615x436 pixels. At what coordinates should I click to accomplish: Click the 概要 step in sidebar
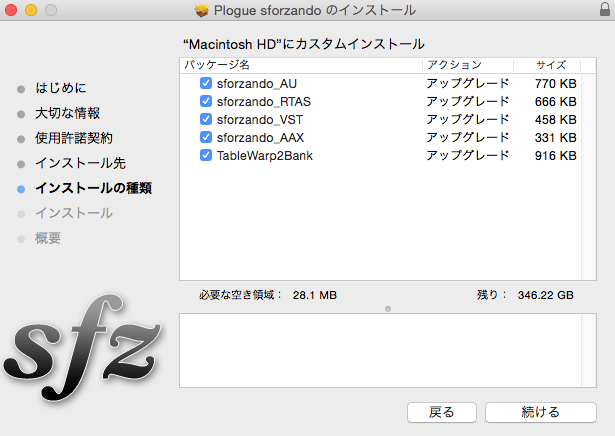click(48, 238)
